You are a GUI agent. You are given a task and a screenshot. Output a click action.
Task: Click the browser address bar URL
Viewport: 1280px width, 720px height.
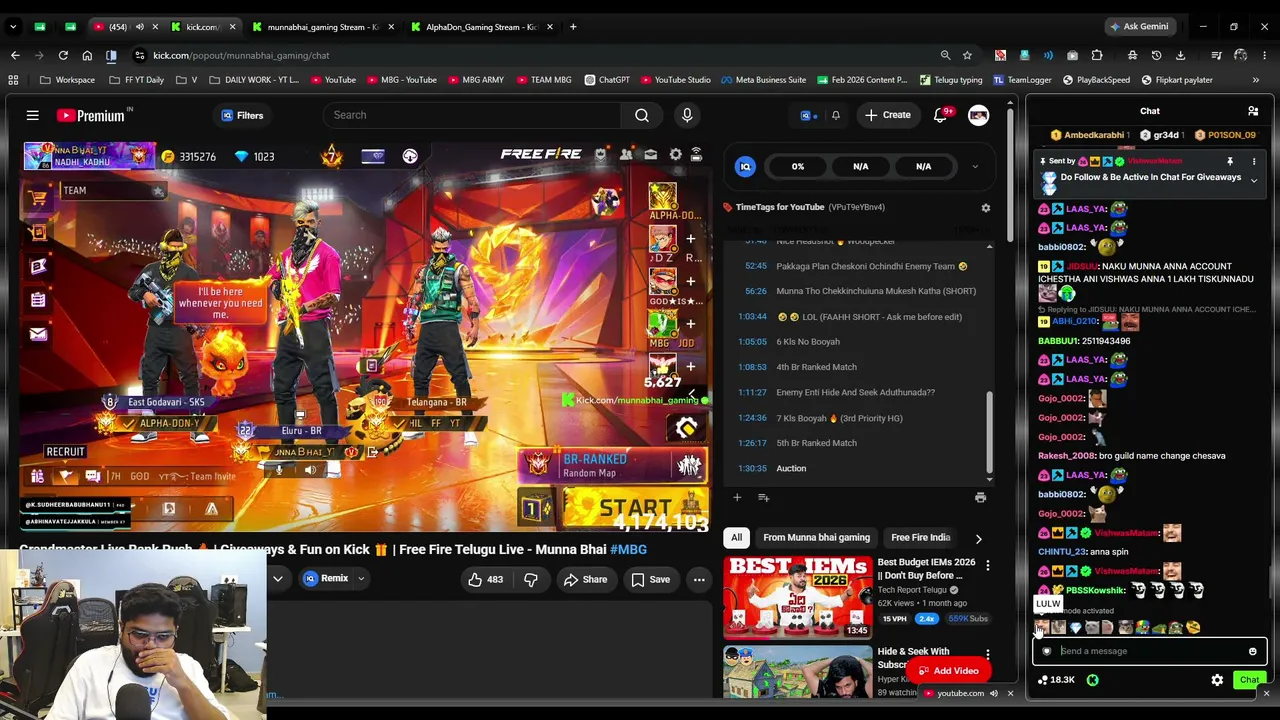click(x=241, y=55)
